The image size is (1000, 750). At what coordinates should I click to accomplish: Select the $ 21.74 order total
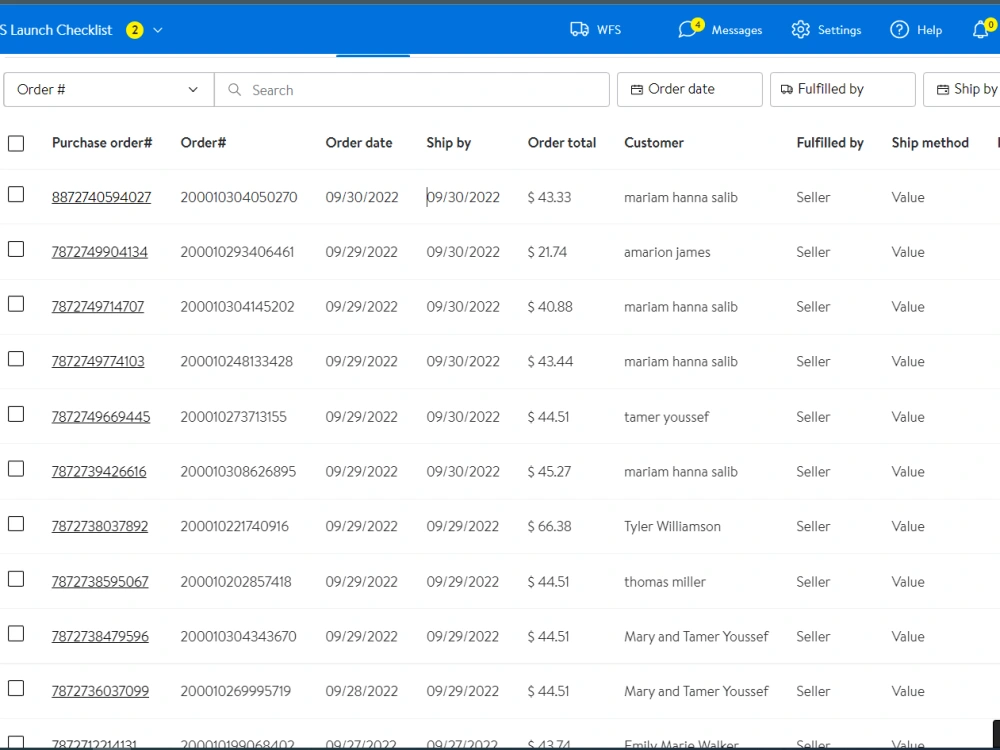pos(547,252)
